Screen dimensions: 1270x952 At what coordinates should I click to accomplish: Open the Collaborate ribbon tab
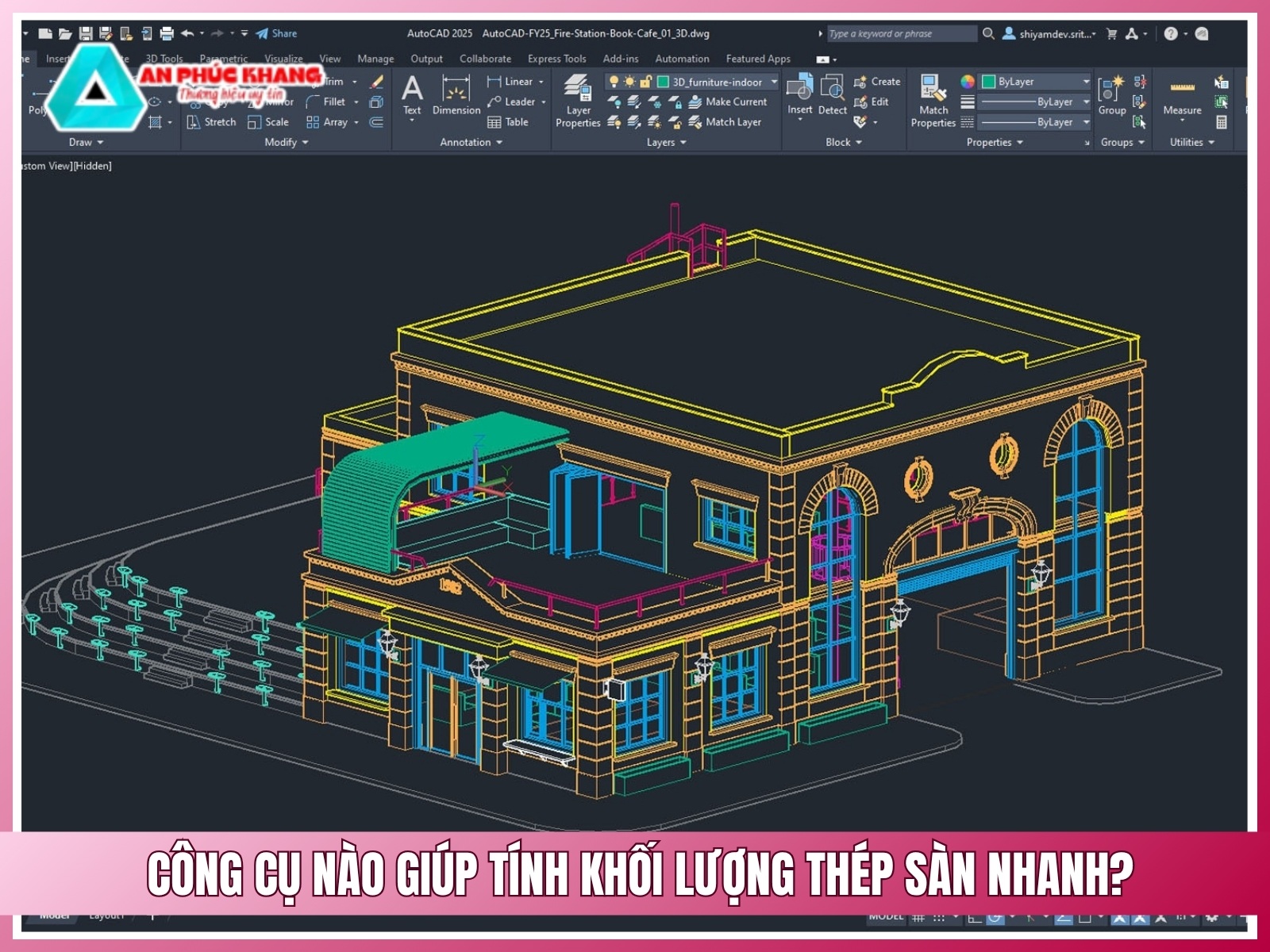pos(485,59)
